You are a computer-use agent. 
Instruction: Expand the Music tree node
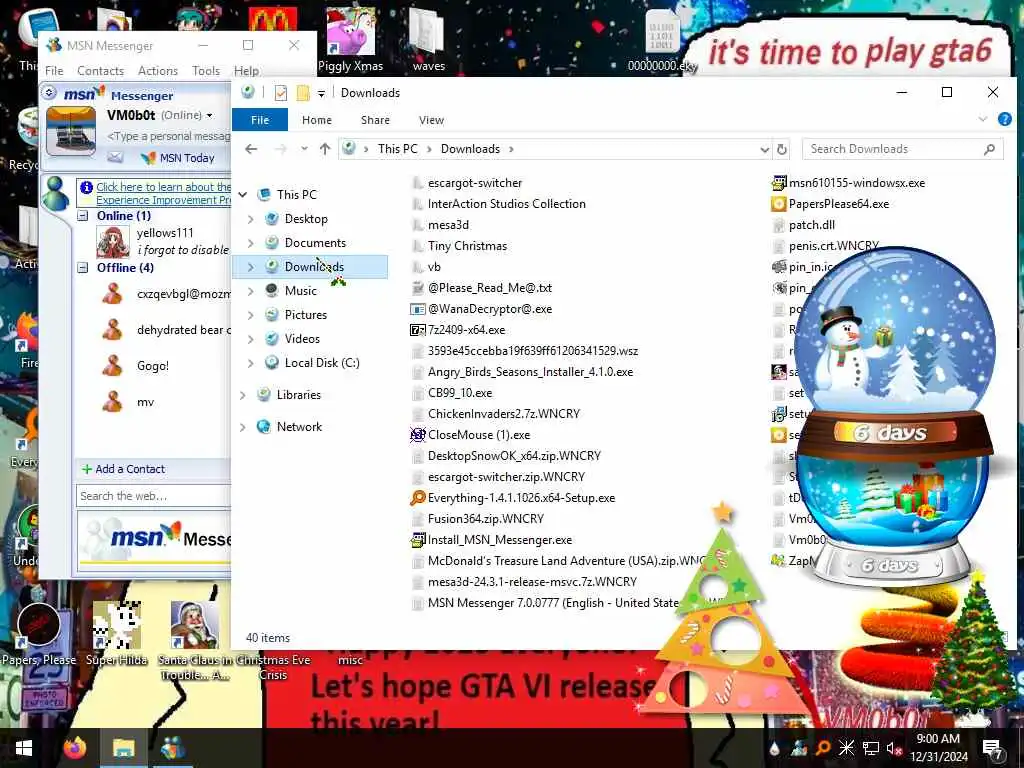click(x=251, y=291)
